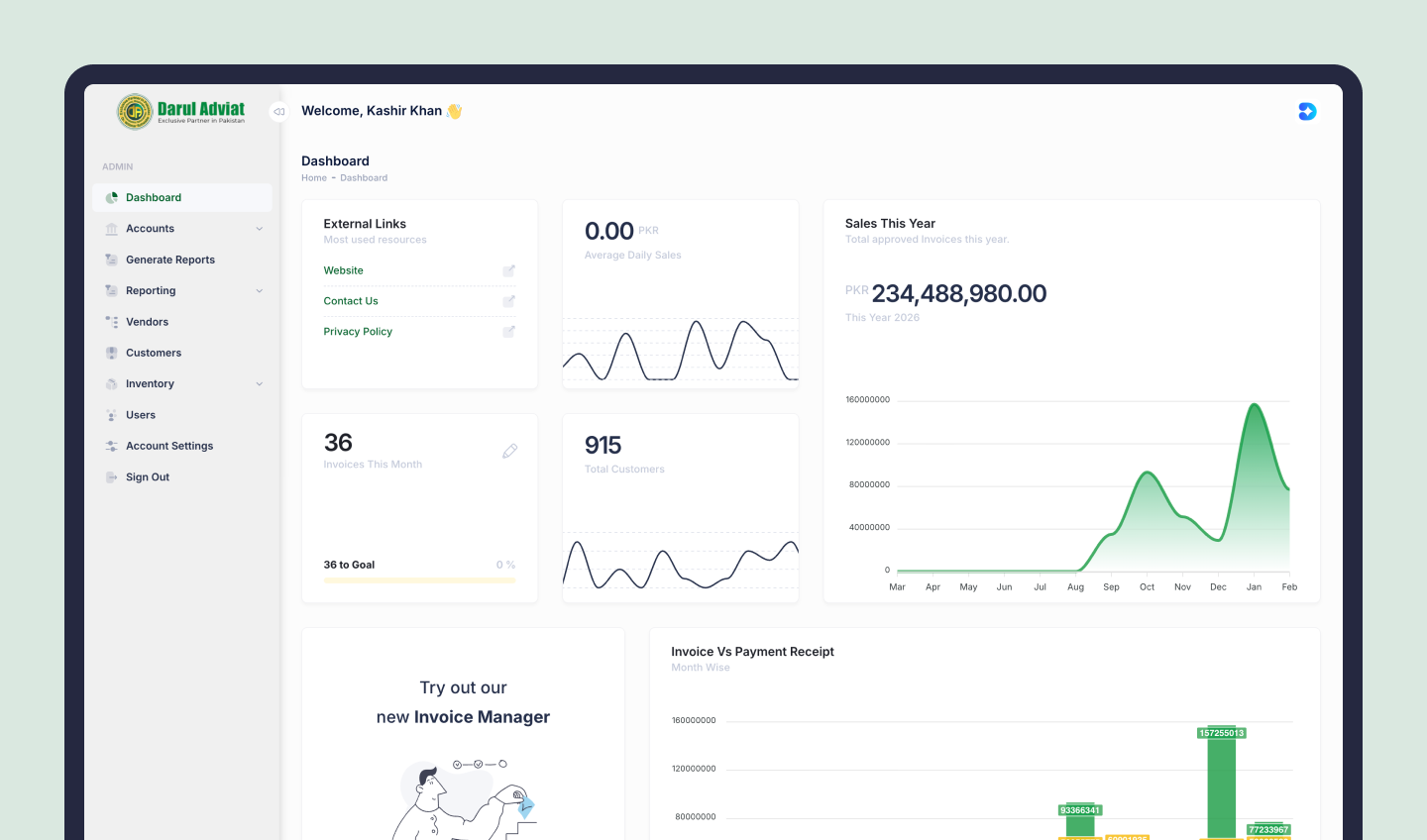Click the Sign Out icon
The height and width of the screenshot is (840, 1427).
[x=112, y=477]
